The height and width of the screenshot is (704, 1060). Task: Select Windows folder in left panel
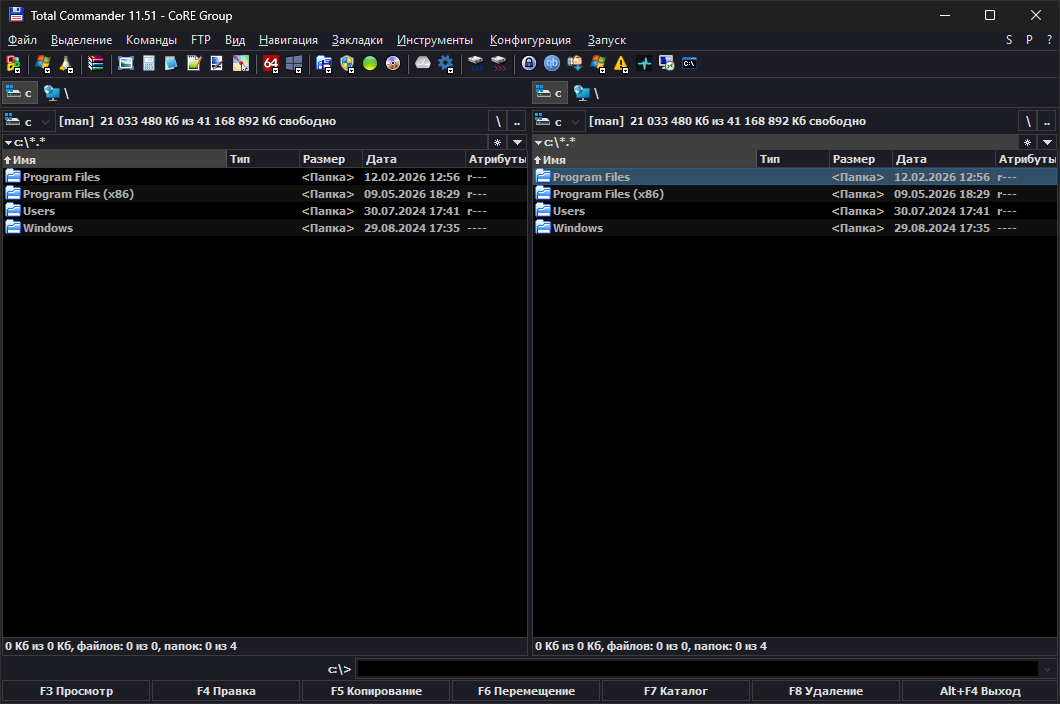pos(264,228)
